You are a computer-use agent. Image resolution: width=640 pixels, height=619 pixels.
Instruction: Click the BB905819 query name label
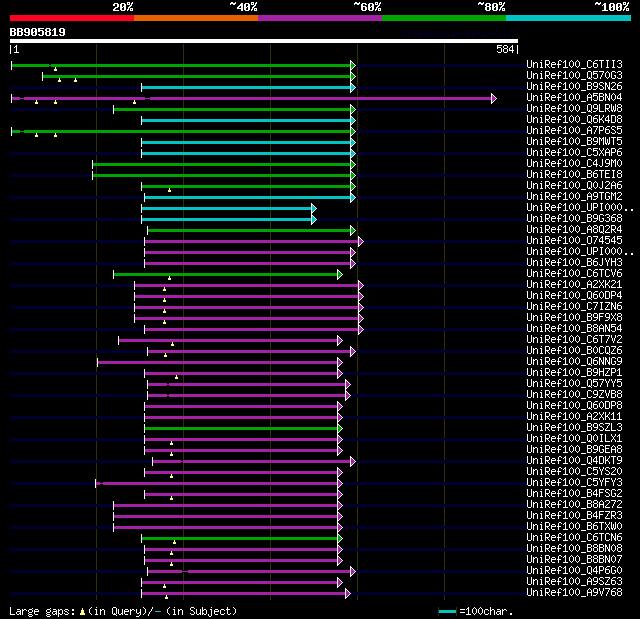(x=37, y=32)
